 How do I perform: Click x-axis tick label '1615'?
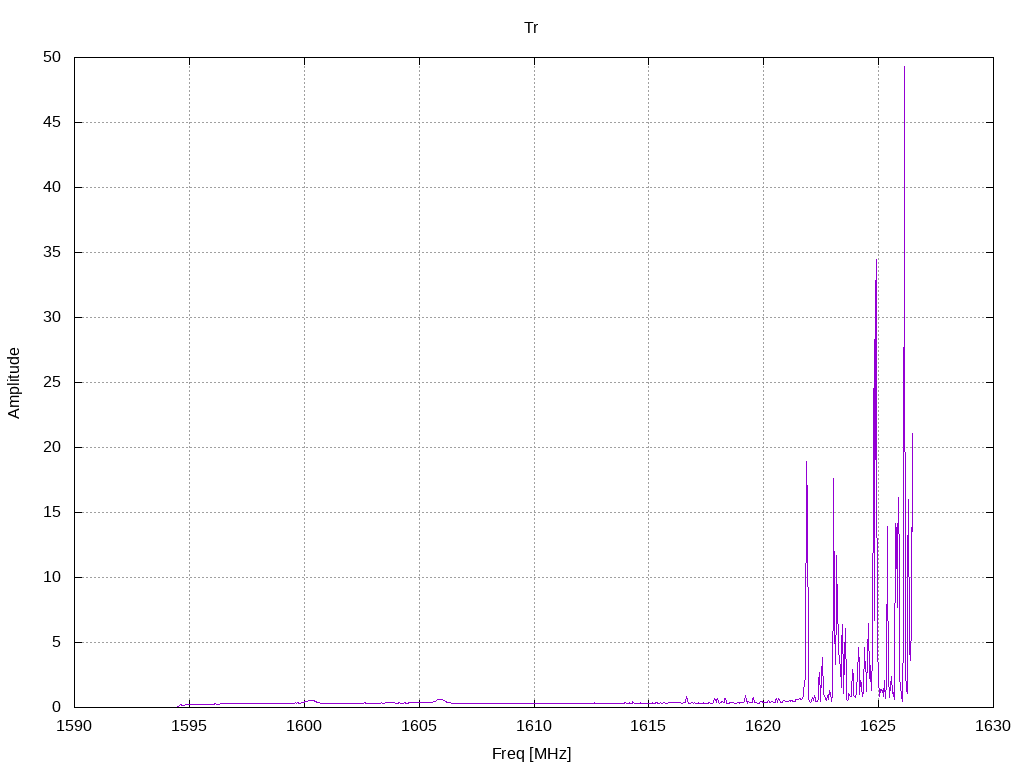coord(648,726)
